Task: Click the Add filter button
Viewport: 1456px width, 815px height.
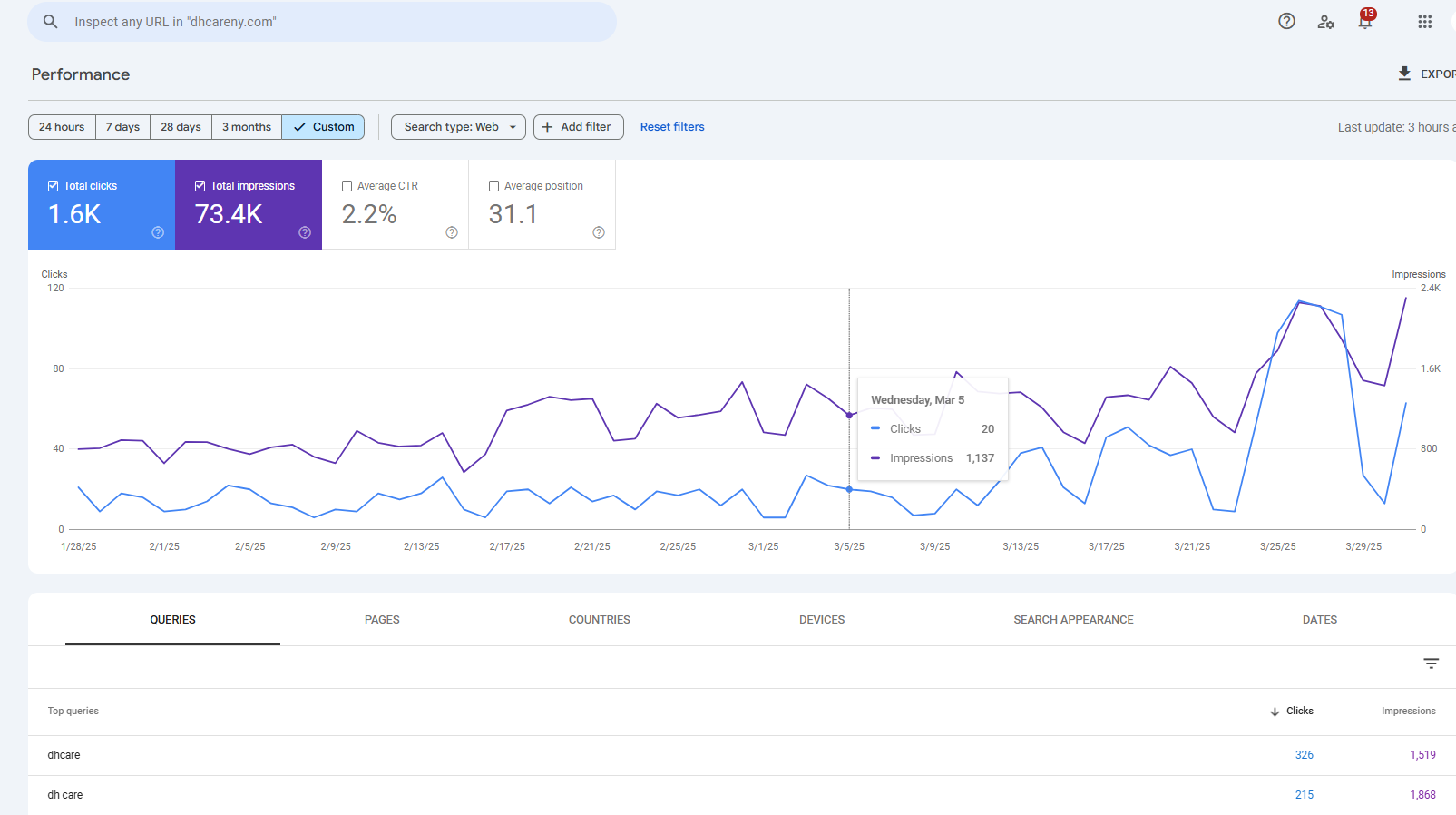Action: (x=578, y=127)
